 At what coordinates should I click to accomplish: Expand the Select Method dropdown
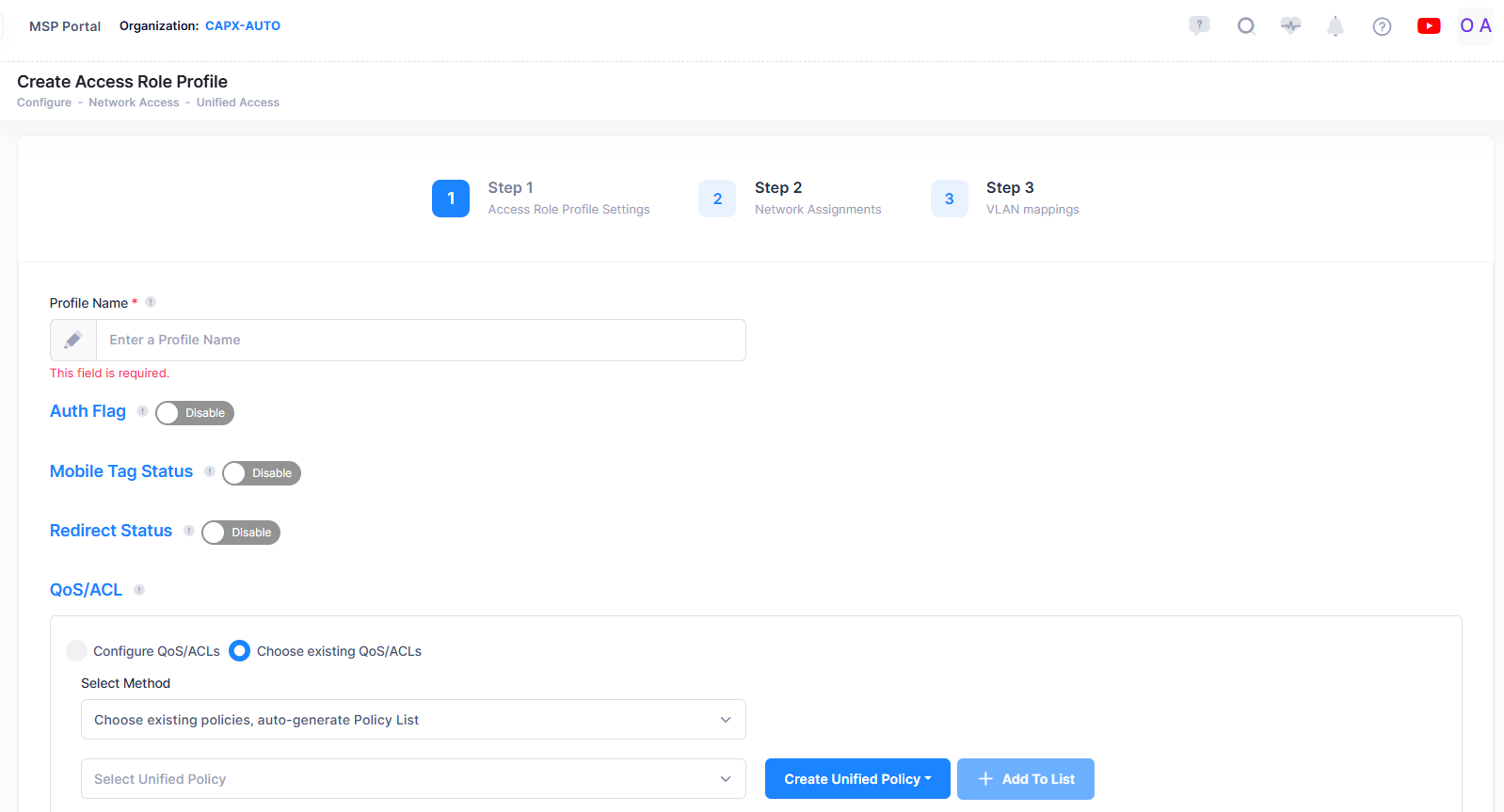(x=413, y=720)
